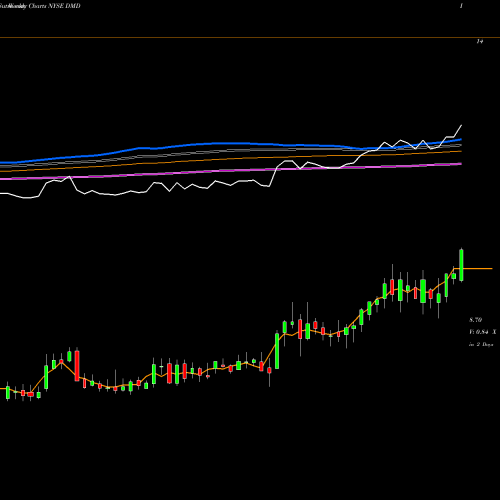This screenshot has width=500, height=500.
Task: Click the 'V: 0.84 X' volume label
Action: [x=482, y=332]
